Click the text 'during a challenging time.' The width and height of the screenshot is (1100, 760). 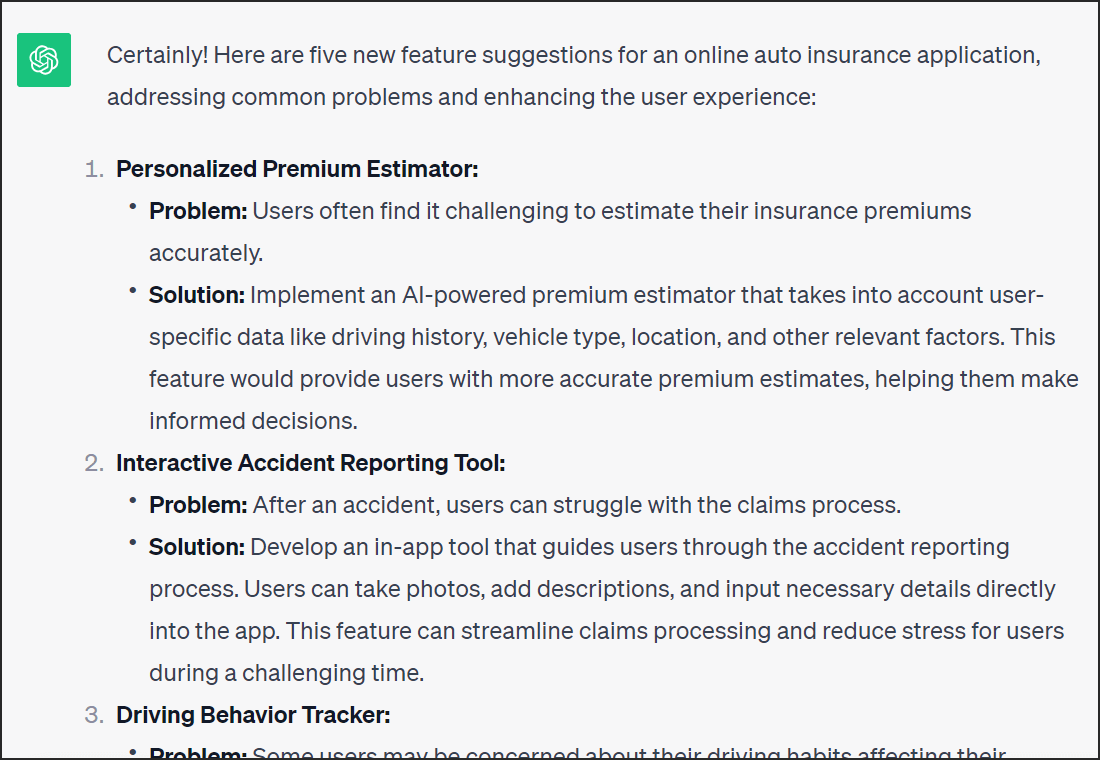[x=286, y=674]
